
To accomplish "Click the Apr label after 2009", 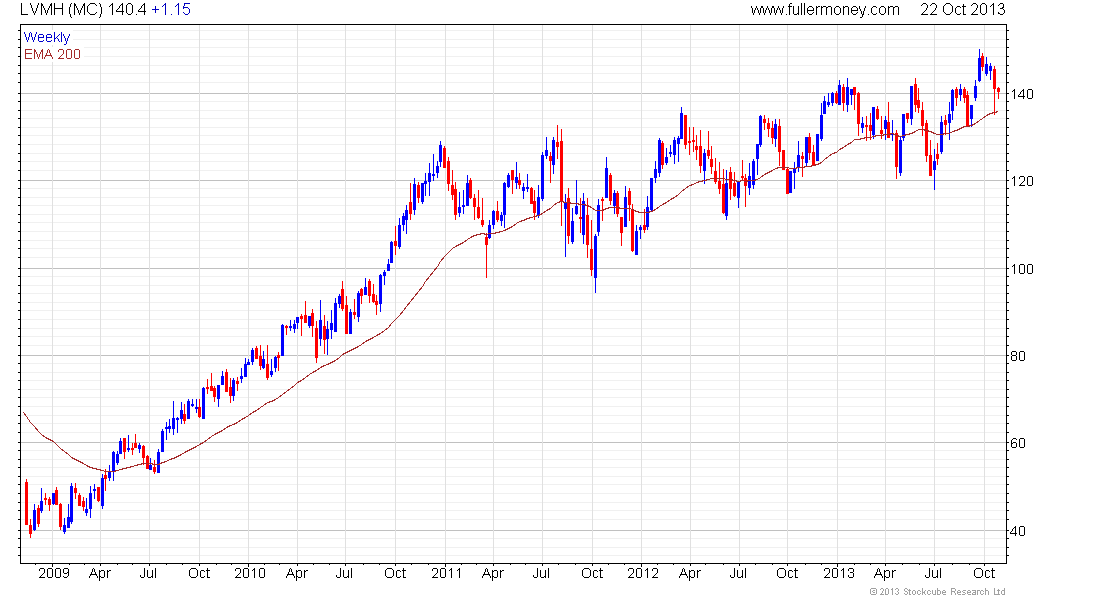I will click(100, 574).
